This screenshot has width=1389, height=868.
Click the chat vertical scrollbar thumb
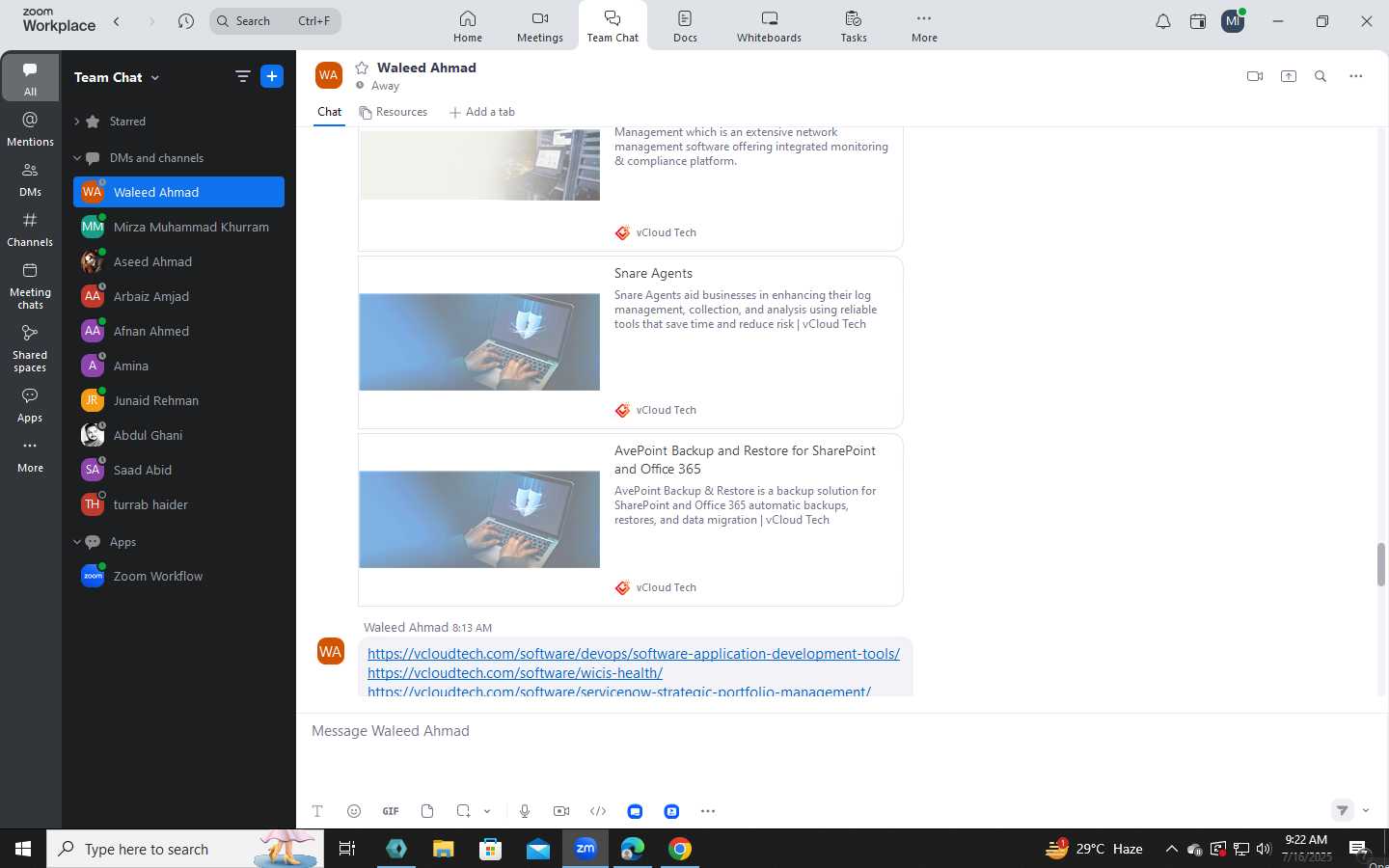point(1380,564)
